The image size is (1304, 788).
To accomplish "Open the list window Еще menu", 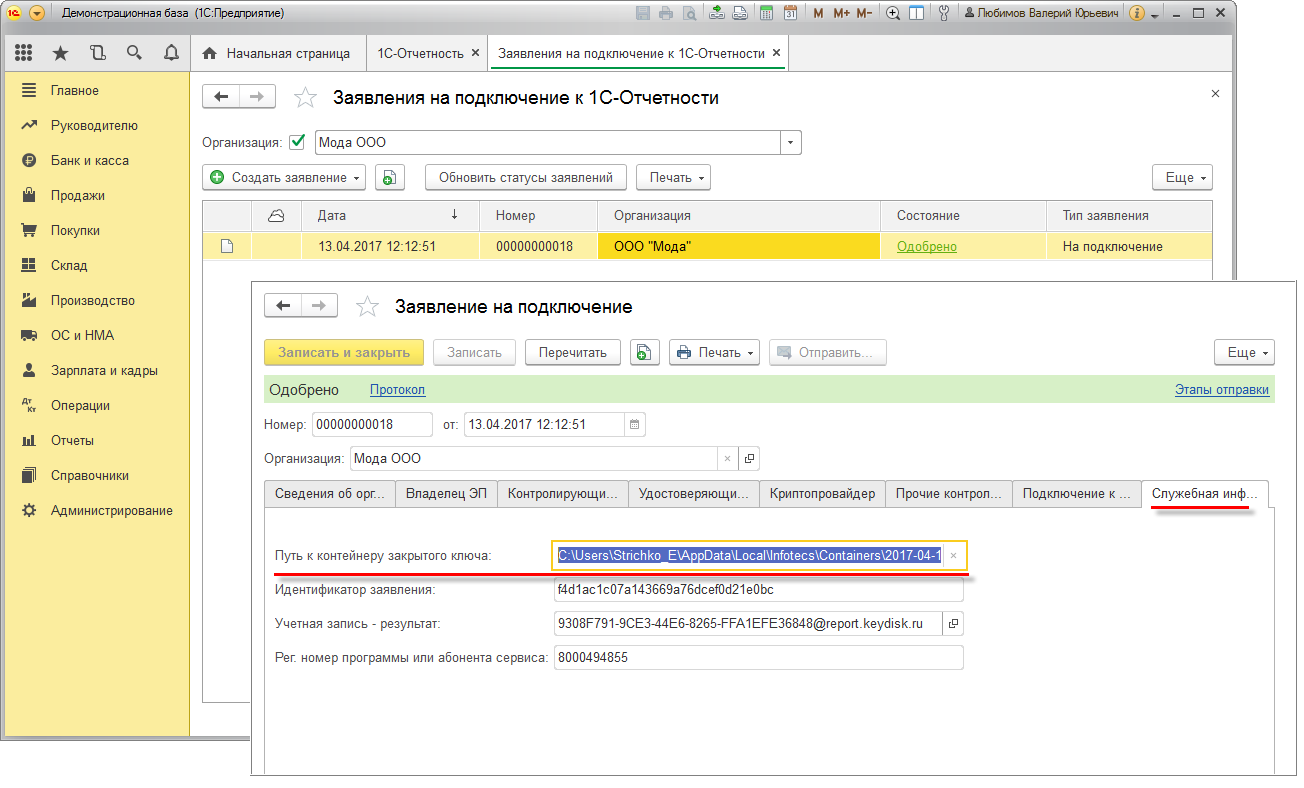I will click(x=1182, y=178).
